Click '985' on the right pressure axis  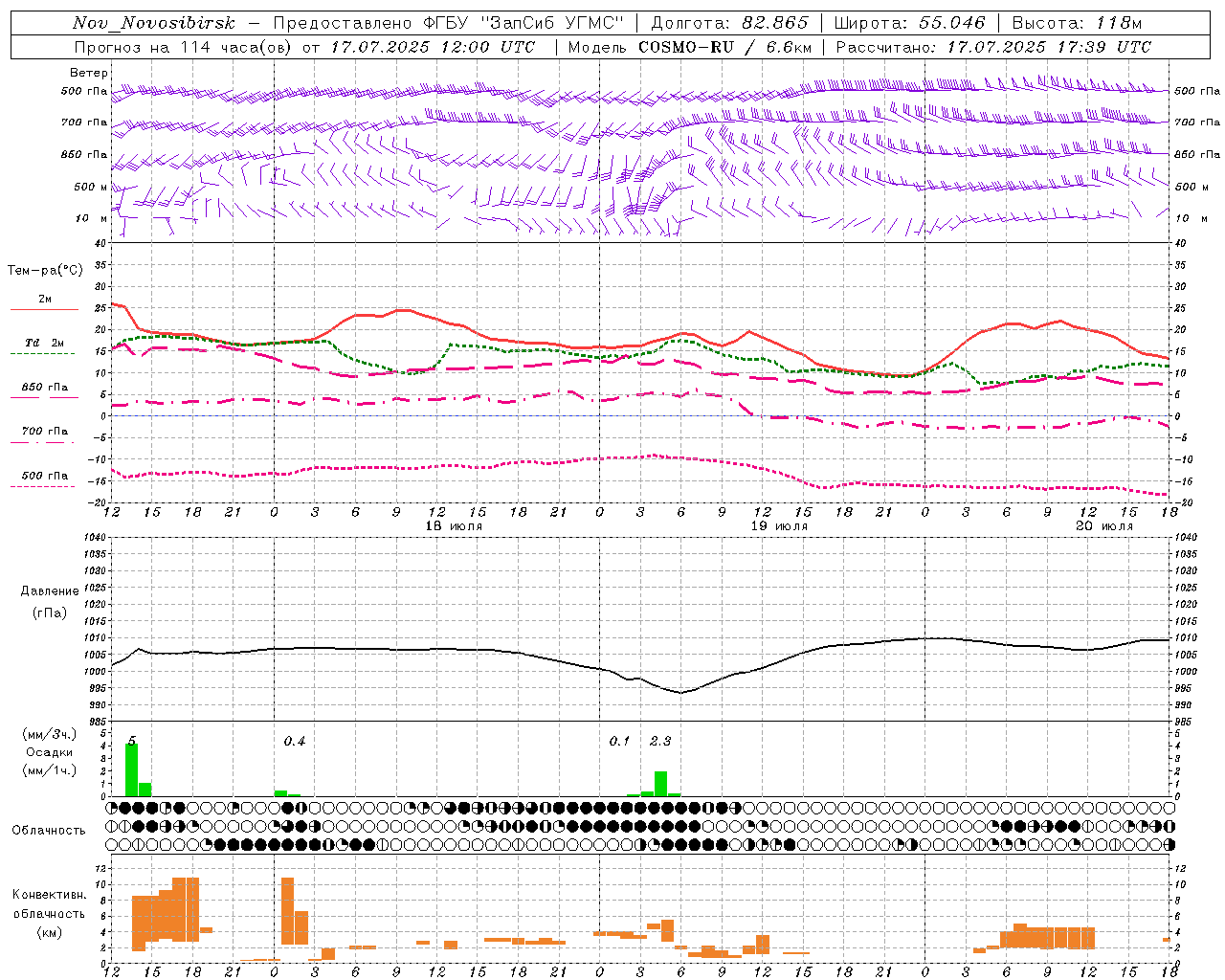1185,722
